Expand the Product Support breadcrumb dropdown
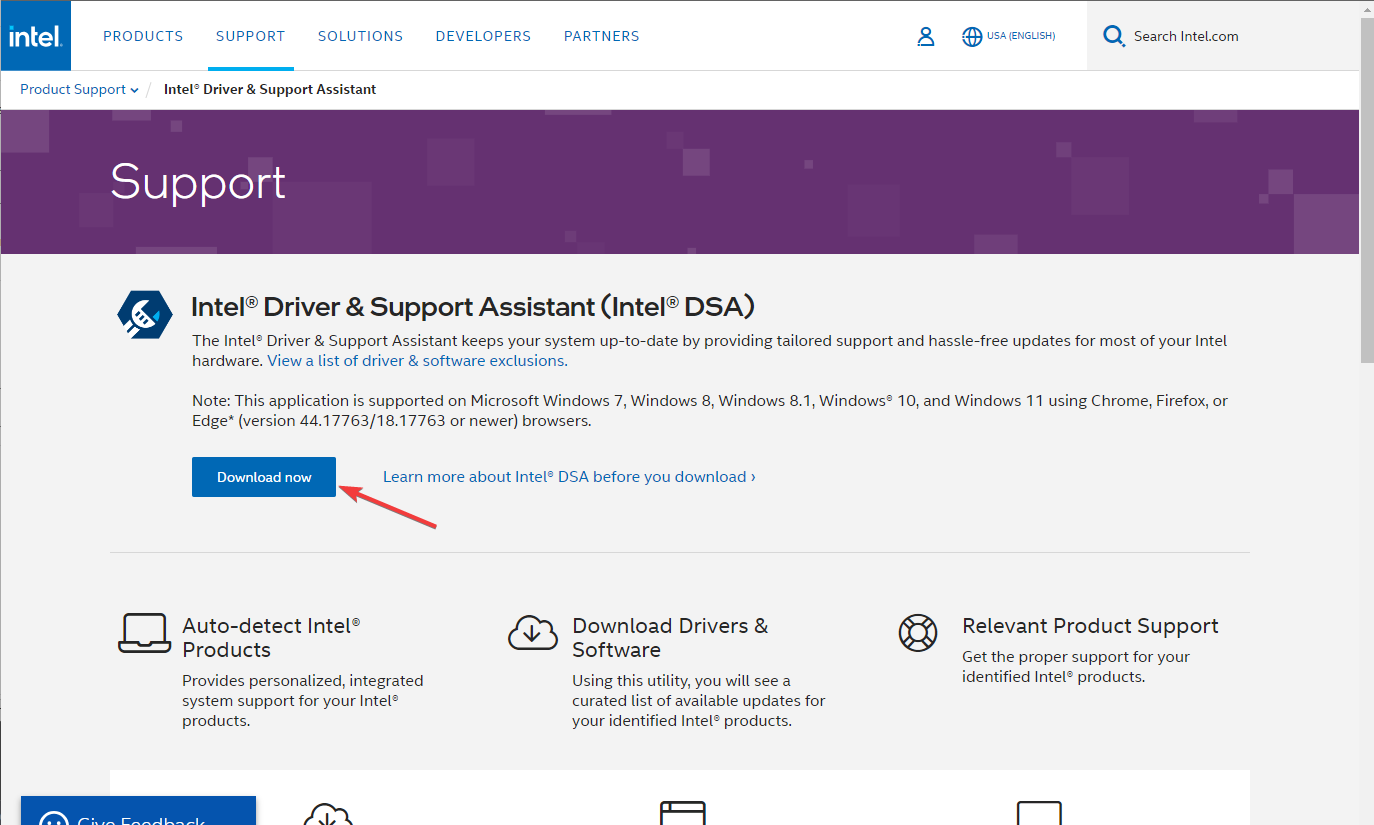The width and height of the screenshot is (1374, 825). [x=80, y=89]
